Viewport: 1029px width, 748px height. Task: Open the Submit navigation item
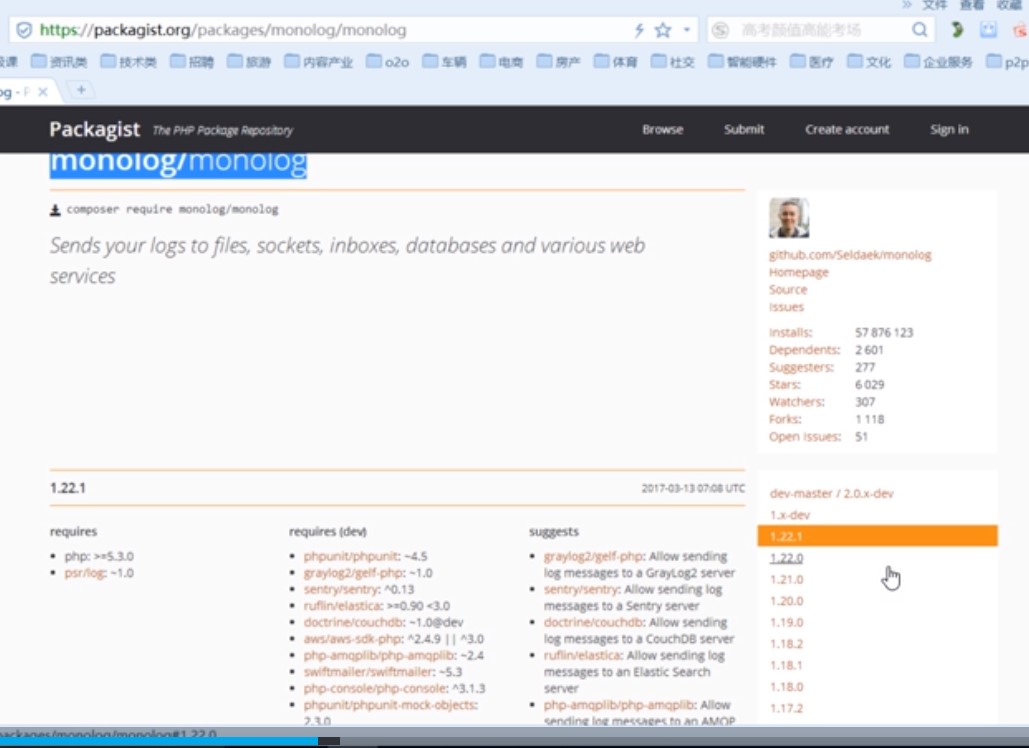pos(744,129)
